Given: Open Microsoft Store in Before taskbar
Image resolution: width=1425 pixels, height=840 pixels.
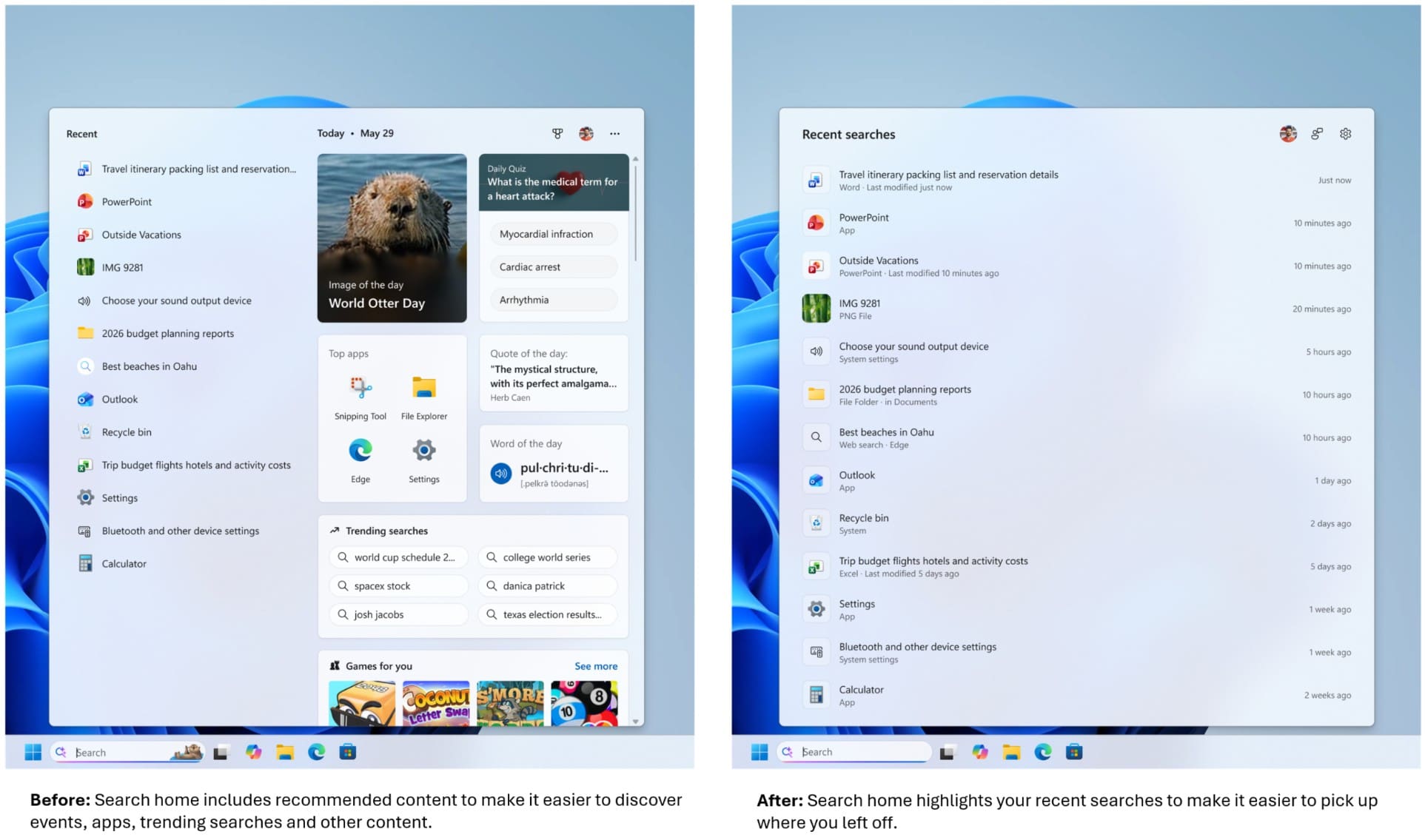Looking at the screenshot, I should [348, 752].
